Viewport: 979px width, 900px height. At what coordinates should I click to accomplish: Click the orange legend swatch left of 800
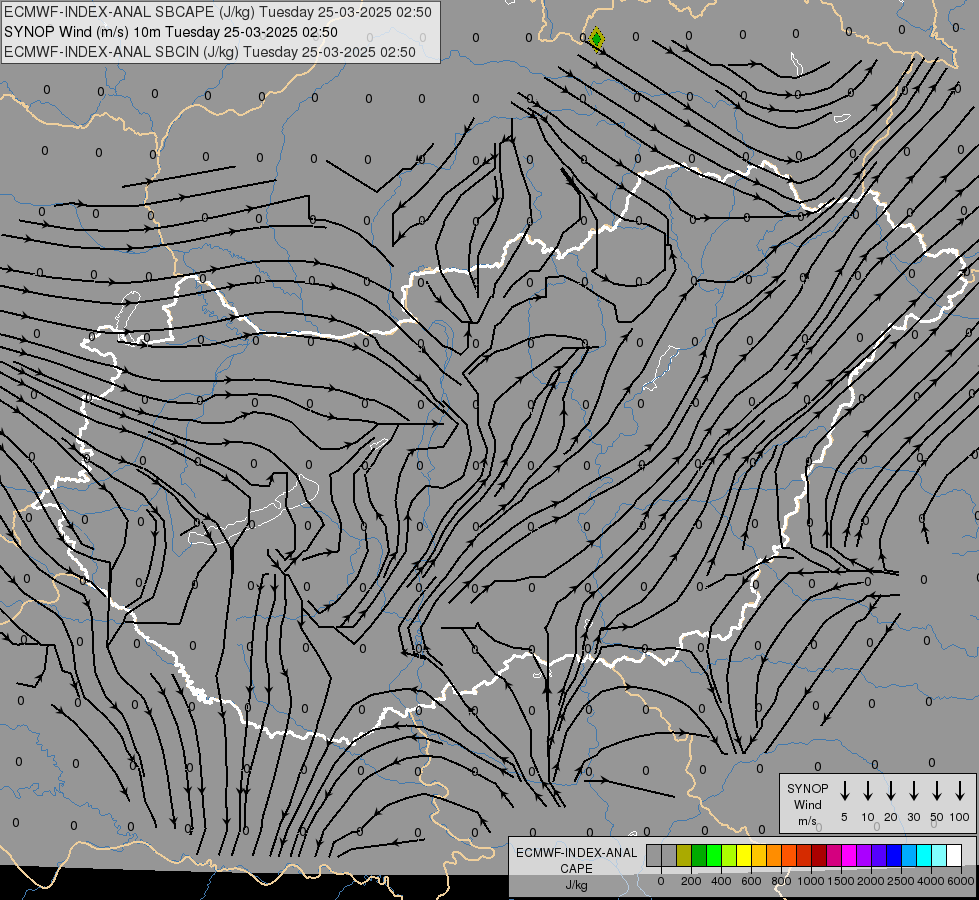tap(774, 855)
